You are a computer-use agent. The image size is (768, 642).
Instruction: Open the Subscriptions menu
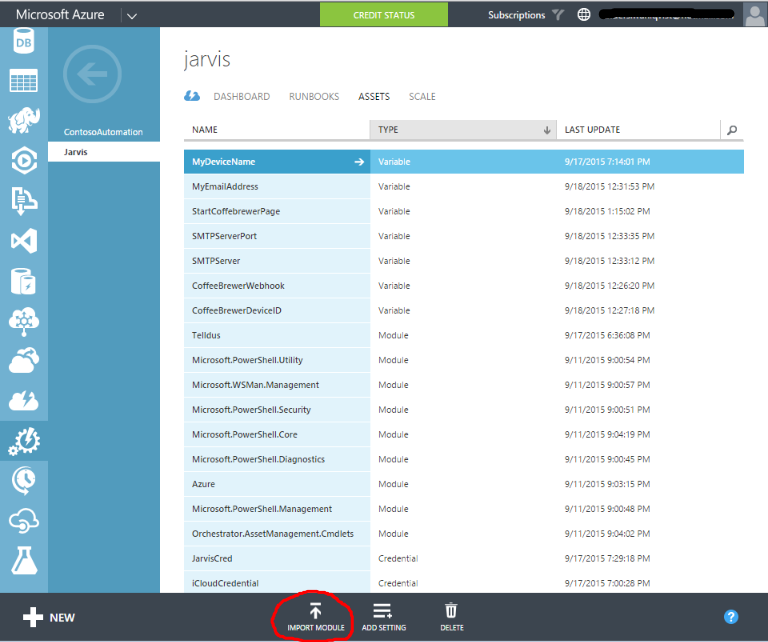pyautogui.click(x=516, y=15)
